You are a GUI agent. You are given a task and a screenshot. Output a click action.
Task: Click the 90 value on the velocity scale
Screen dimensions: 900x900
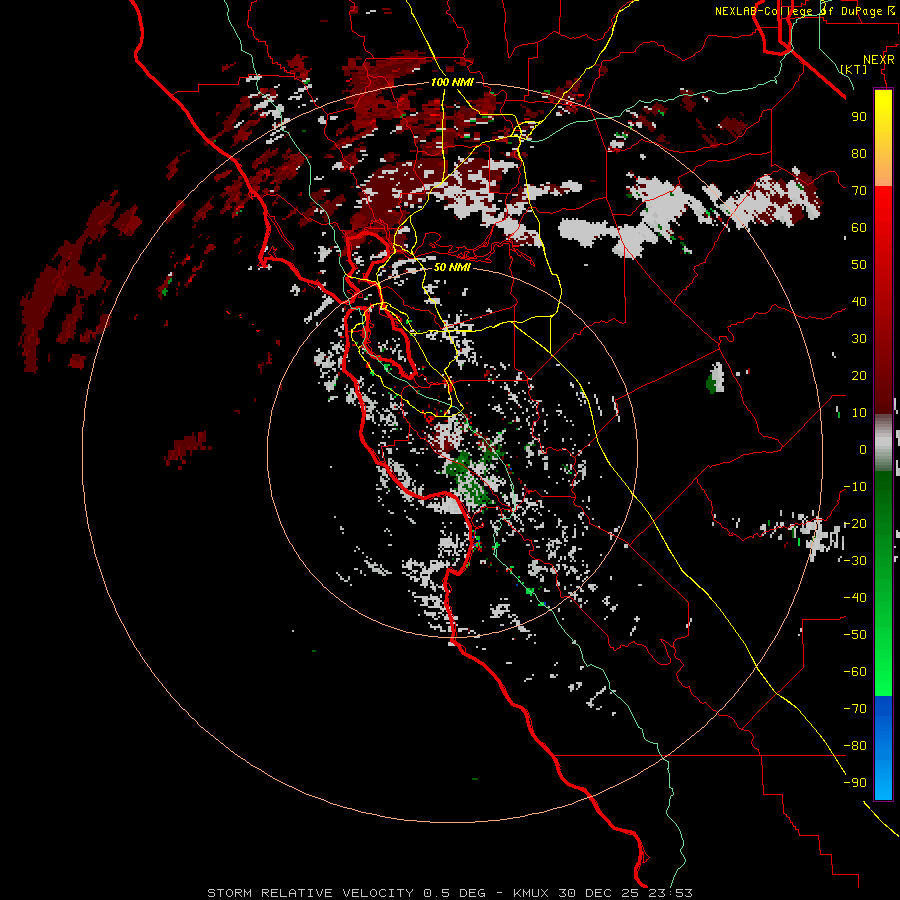tap(859, 117)
